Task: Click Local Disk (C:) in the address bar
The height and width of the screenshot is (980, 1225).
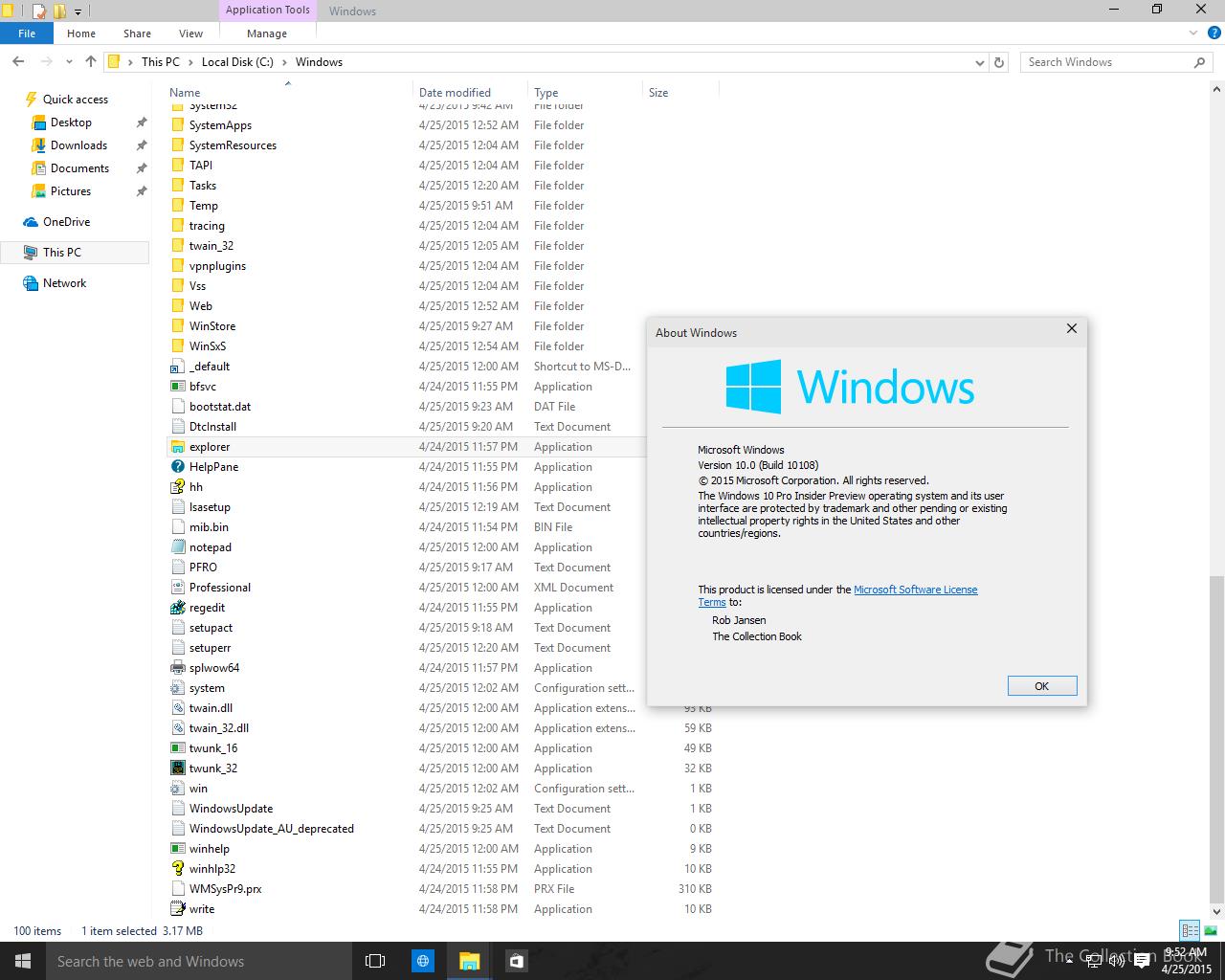Action: [237, 62]
